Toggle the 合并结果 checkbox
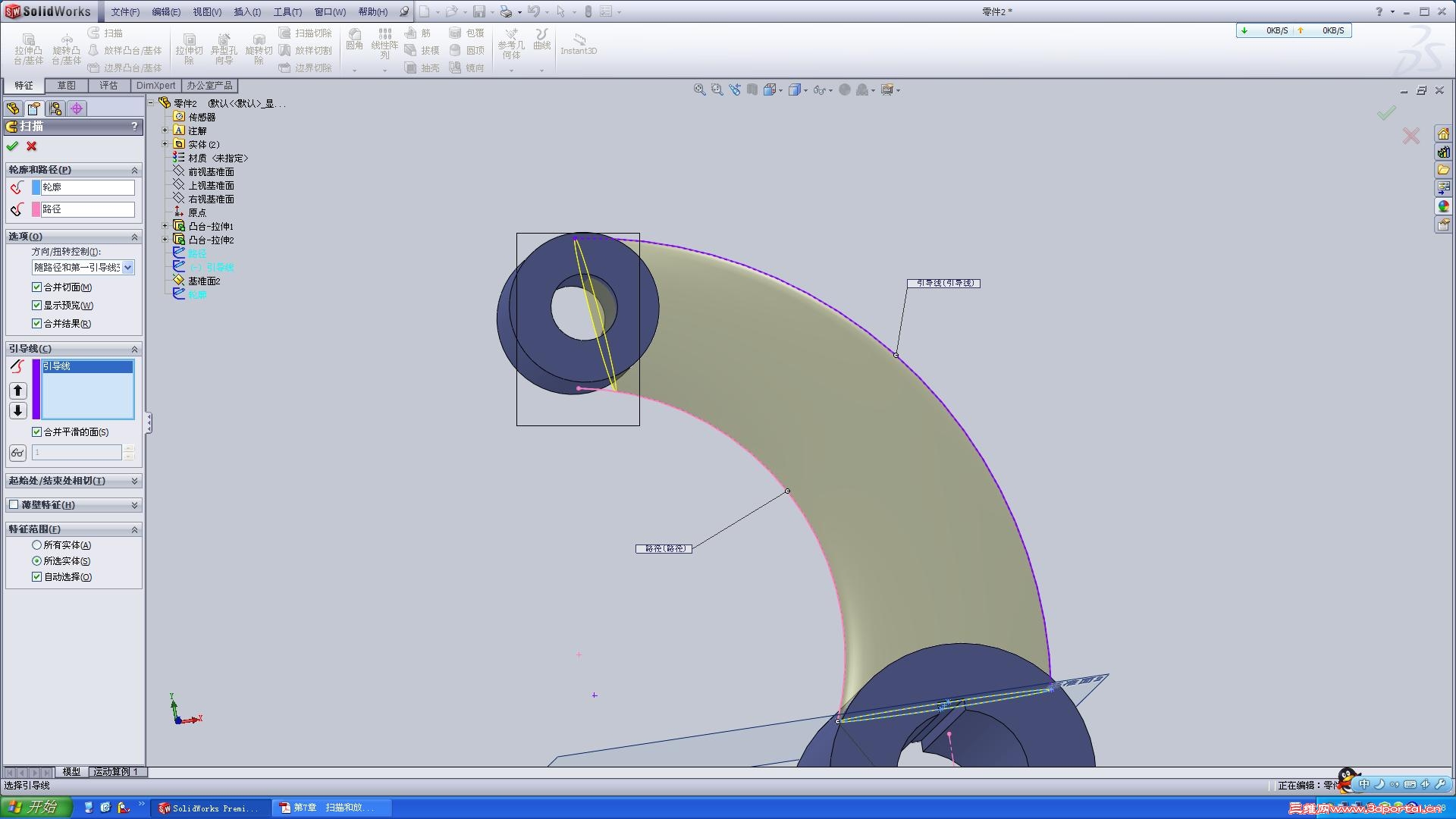 pyautogui.click(x=36, y=324)
